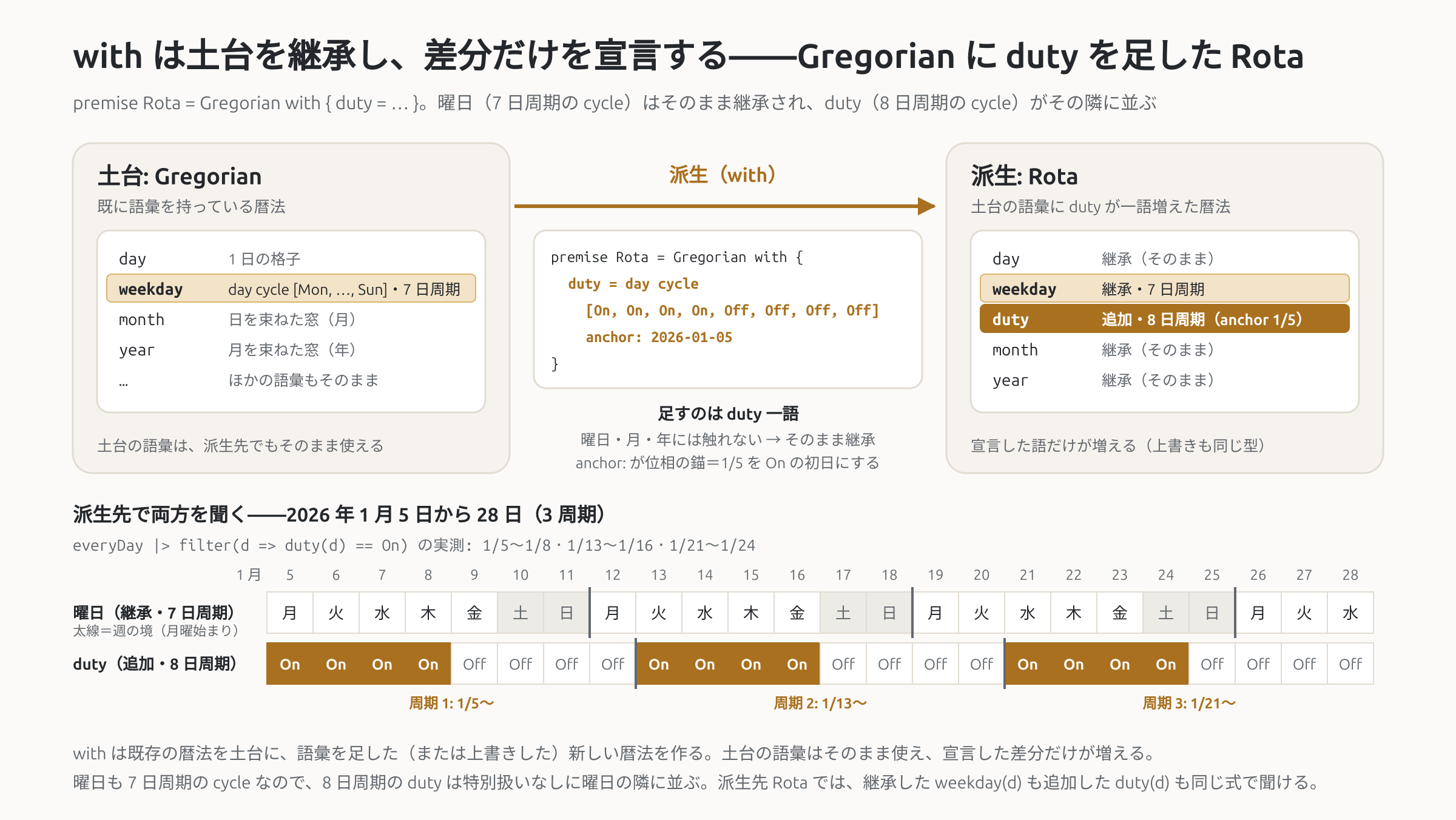Click the On duty cell under date 24

(1166, 664)
